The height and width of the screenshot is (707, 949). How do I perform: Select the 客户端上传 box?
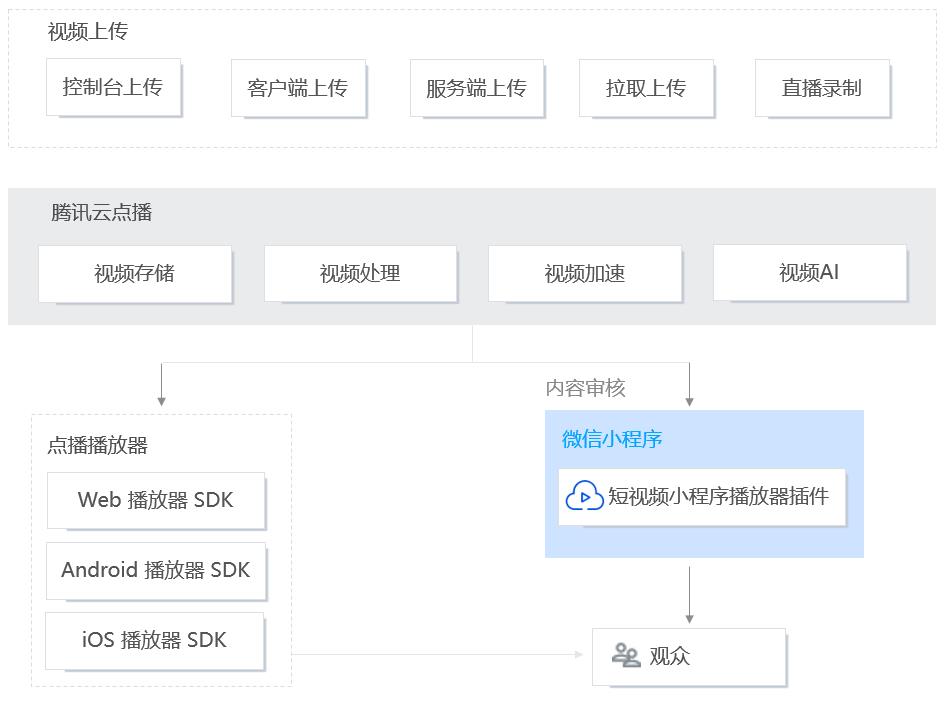[298, 88]
